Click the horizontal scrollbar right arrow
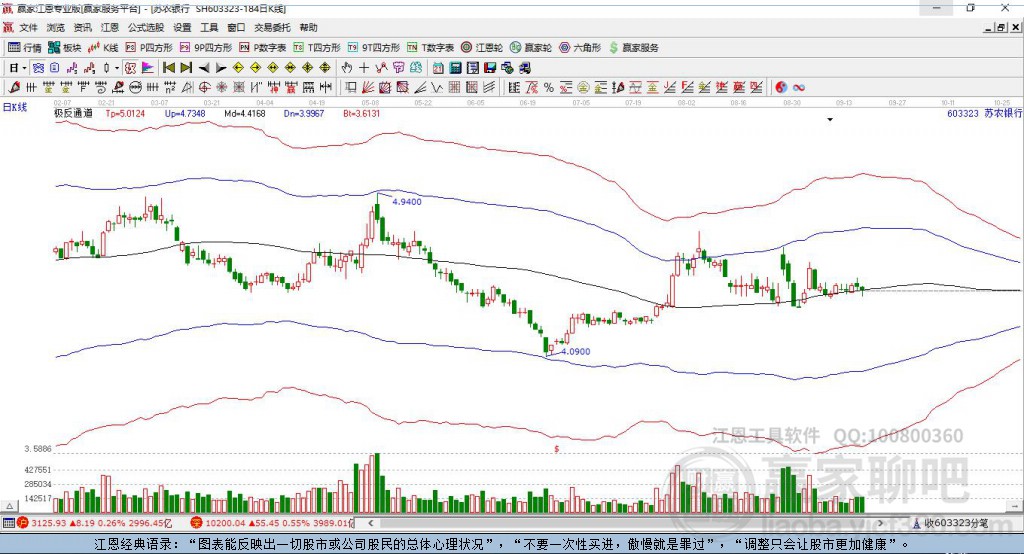This screenshot has height=554, width=1024. tap(880, 523)
